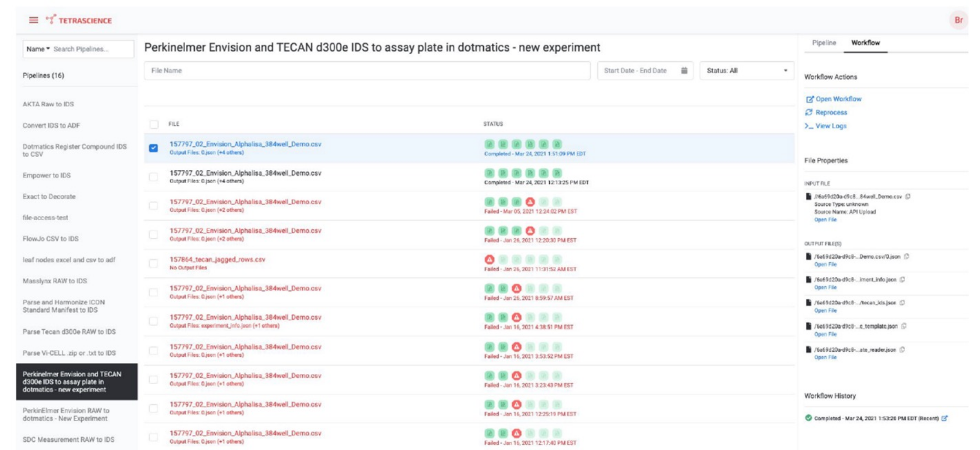Select PerkinElmer Envision RAW to dotmatics pipeline
980x450 pixels.
[x=66, y=414]
